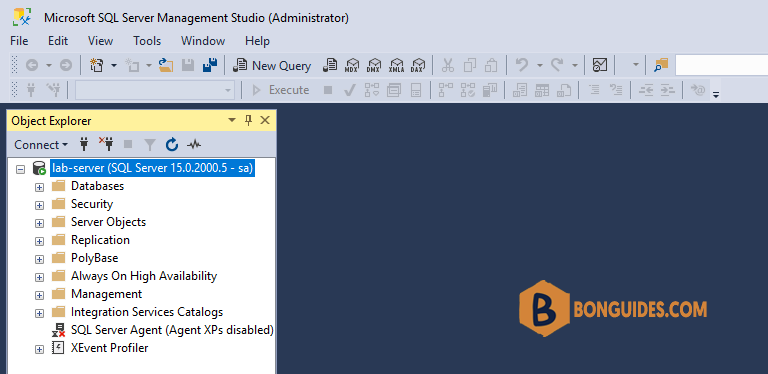Click the quick launch search field
768x374 pixels.
721,65
